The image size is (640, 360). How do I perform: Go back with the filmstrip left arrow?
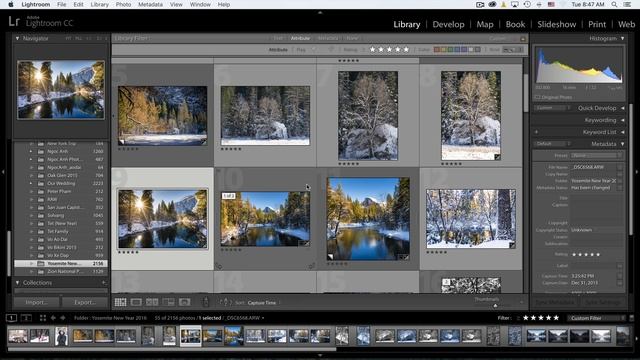53,318
